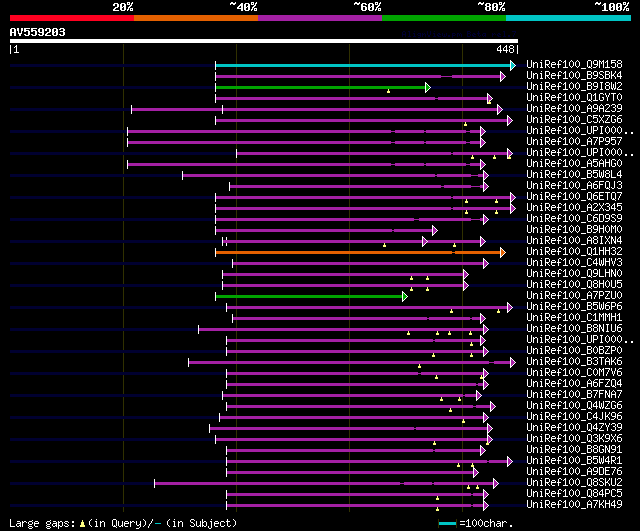Click the arrowhead ending the UniRef100_Q9M158 bar
The image size is (640, 531).
513,65
